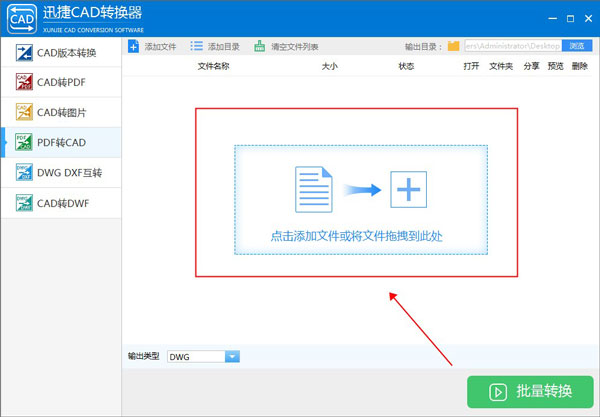Select the DWG DXF互转 sidebar icon

24,173
